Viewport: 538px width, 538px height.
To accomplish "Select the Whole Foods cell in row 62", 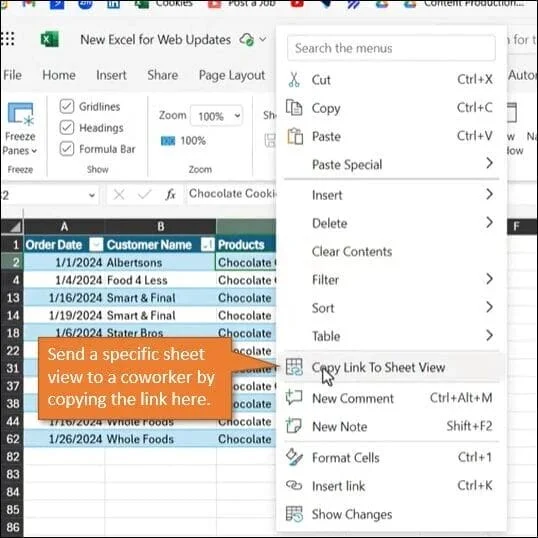I will pos(161,439).
